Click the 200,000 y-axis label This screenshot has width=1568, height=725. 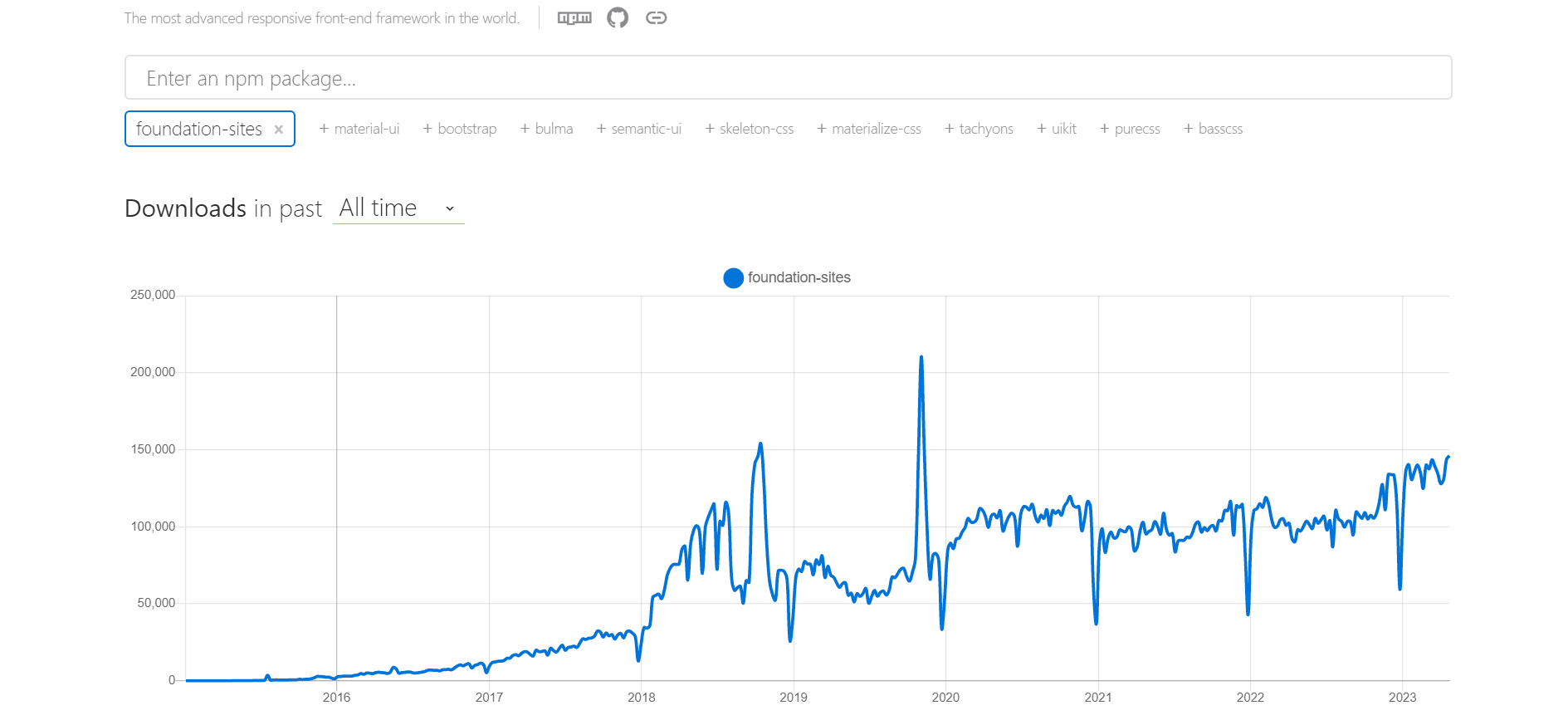(153, 372)
